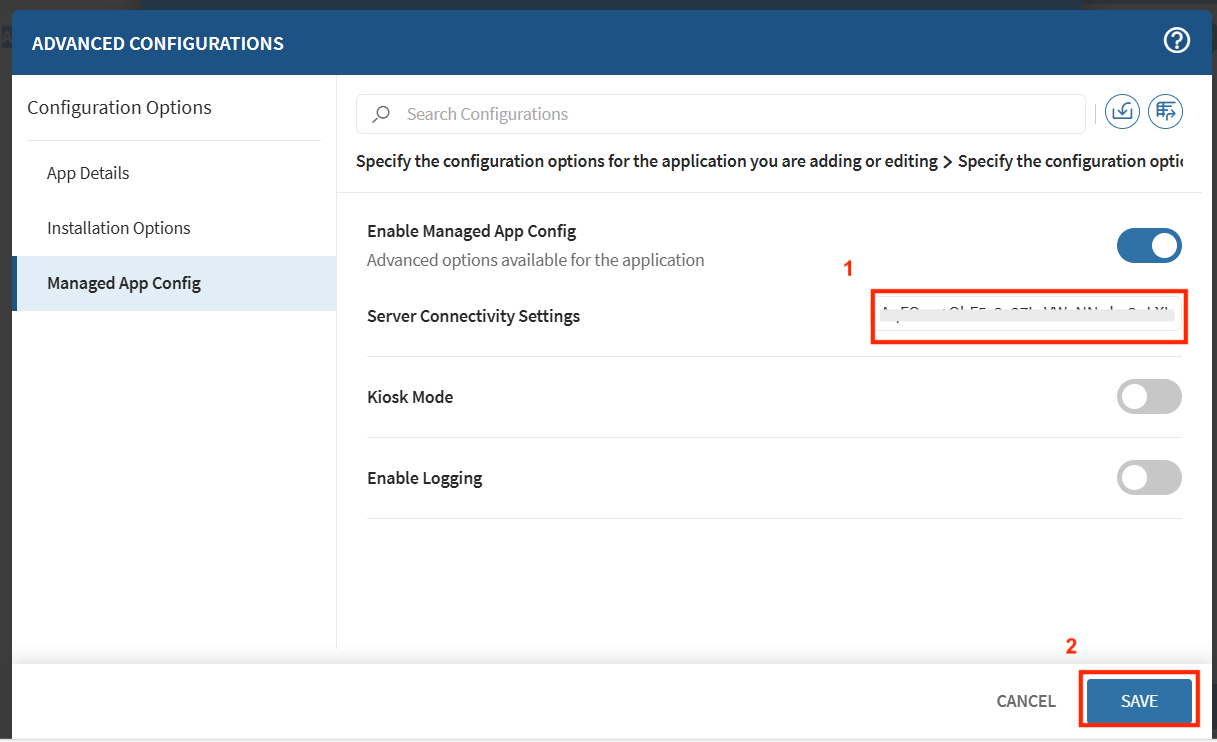This screenshot has width=1217, height=742.
Task: Disable the Enable Managed App Config toggle
Action: point(1149,245)
